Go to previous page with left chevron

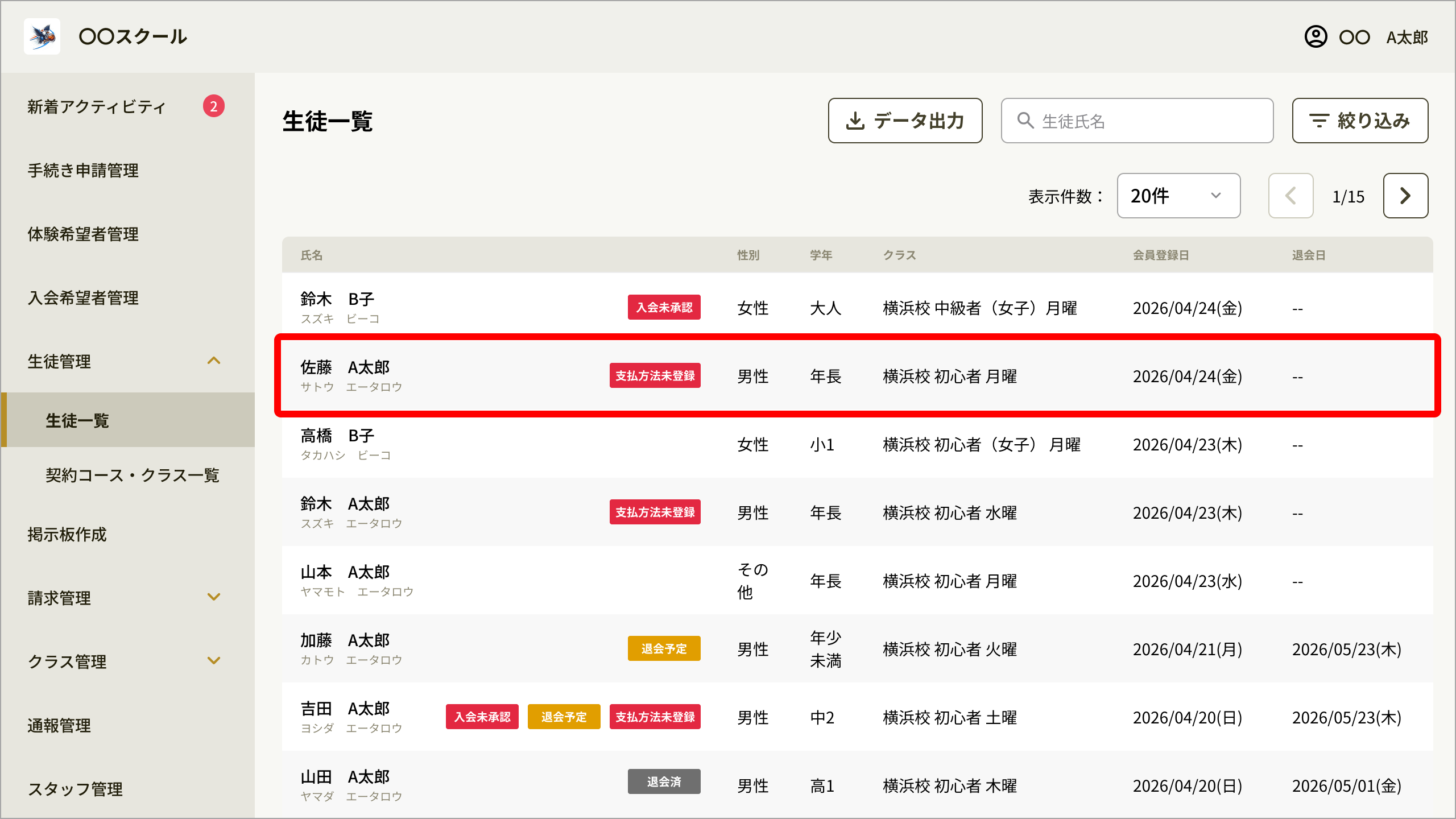coord(1290,196)
